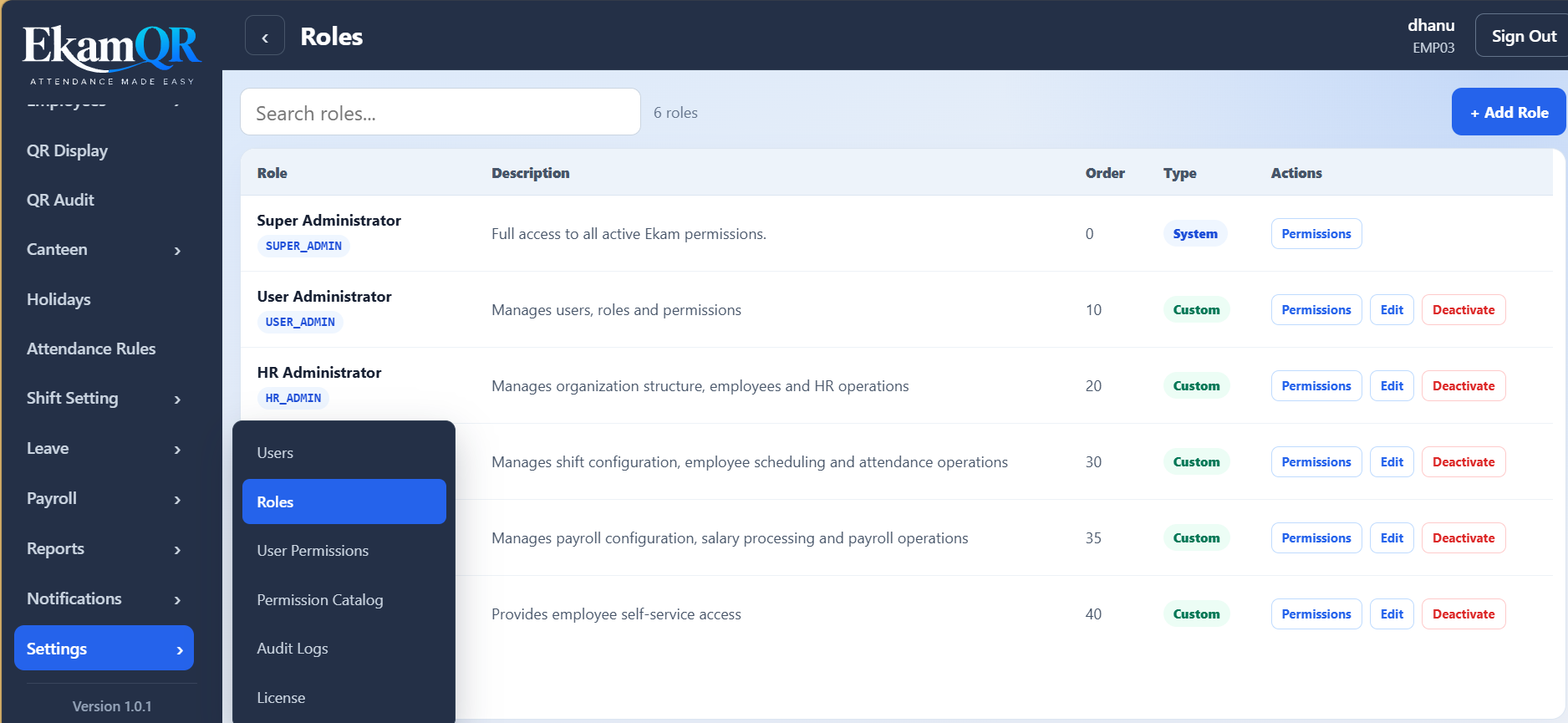Click the Add Role button

1509,112
